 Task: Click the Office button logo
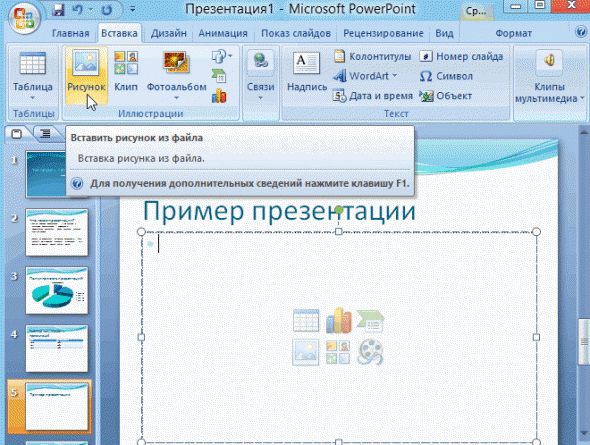(24, 17)
